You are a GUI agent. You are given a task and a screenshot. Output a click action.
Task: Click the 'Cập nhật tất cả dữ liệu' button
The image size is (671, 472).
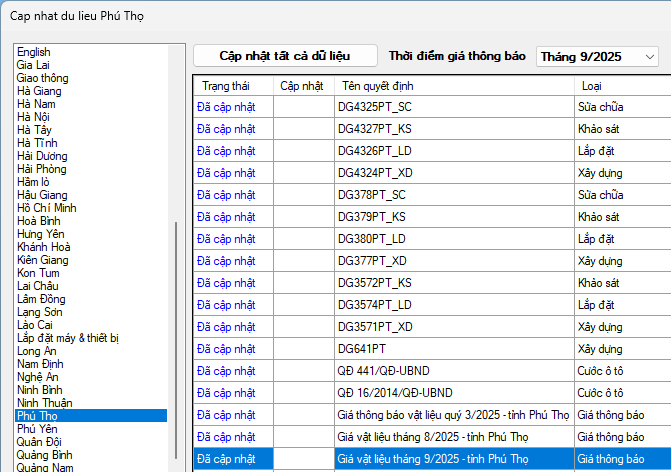coord(285,56)
